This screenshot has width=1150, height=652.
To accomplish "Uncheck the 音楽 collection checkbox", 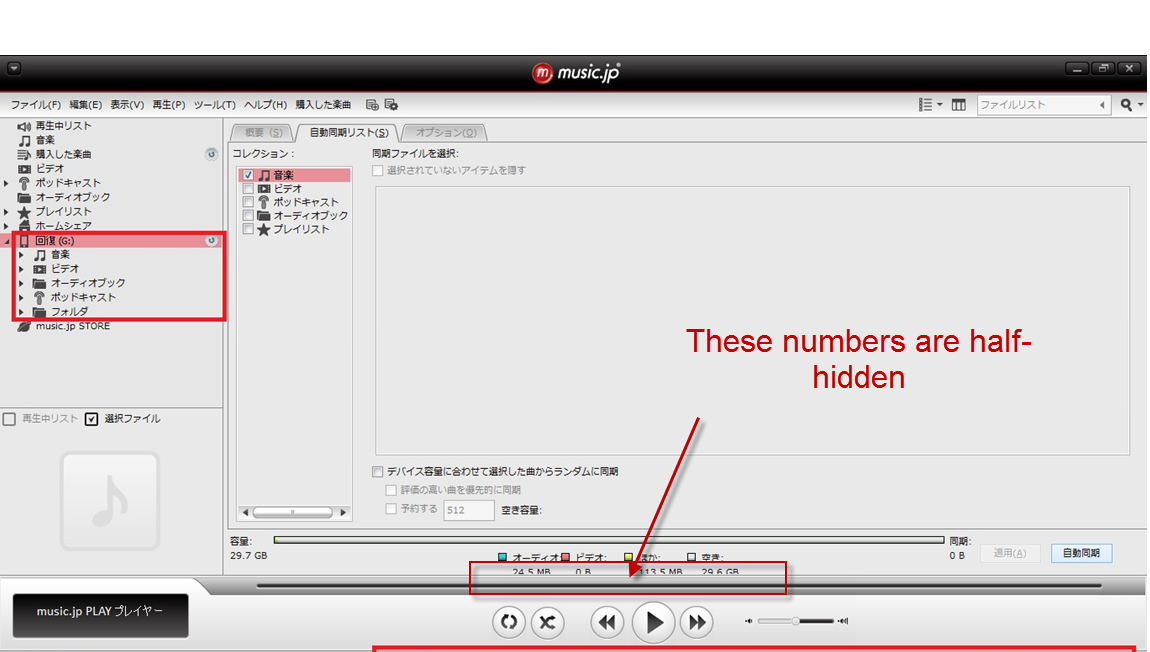I will point(249,175).
